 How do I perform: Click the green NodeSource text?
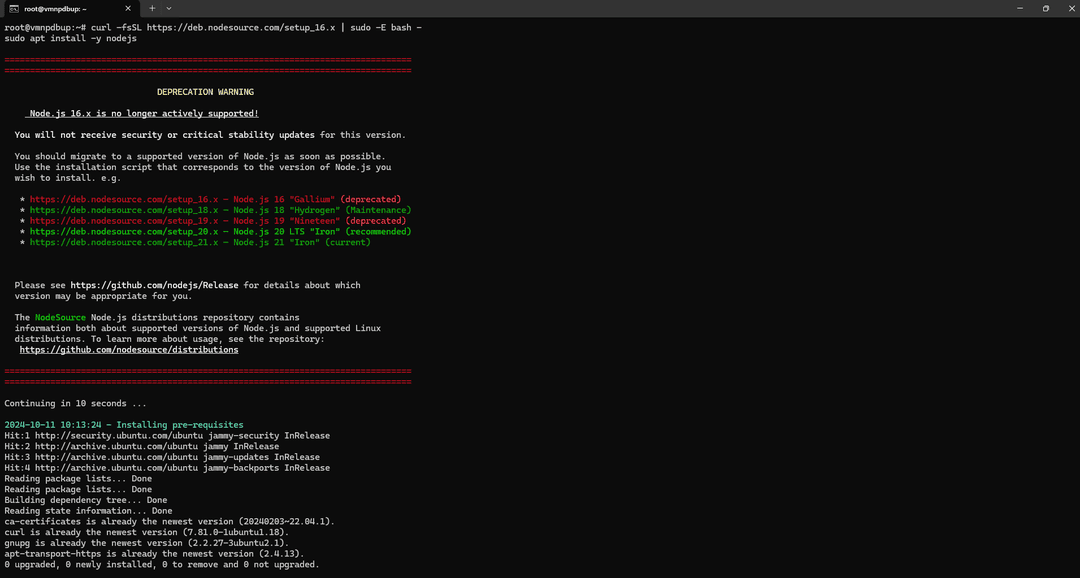[60, 317]
